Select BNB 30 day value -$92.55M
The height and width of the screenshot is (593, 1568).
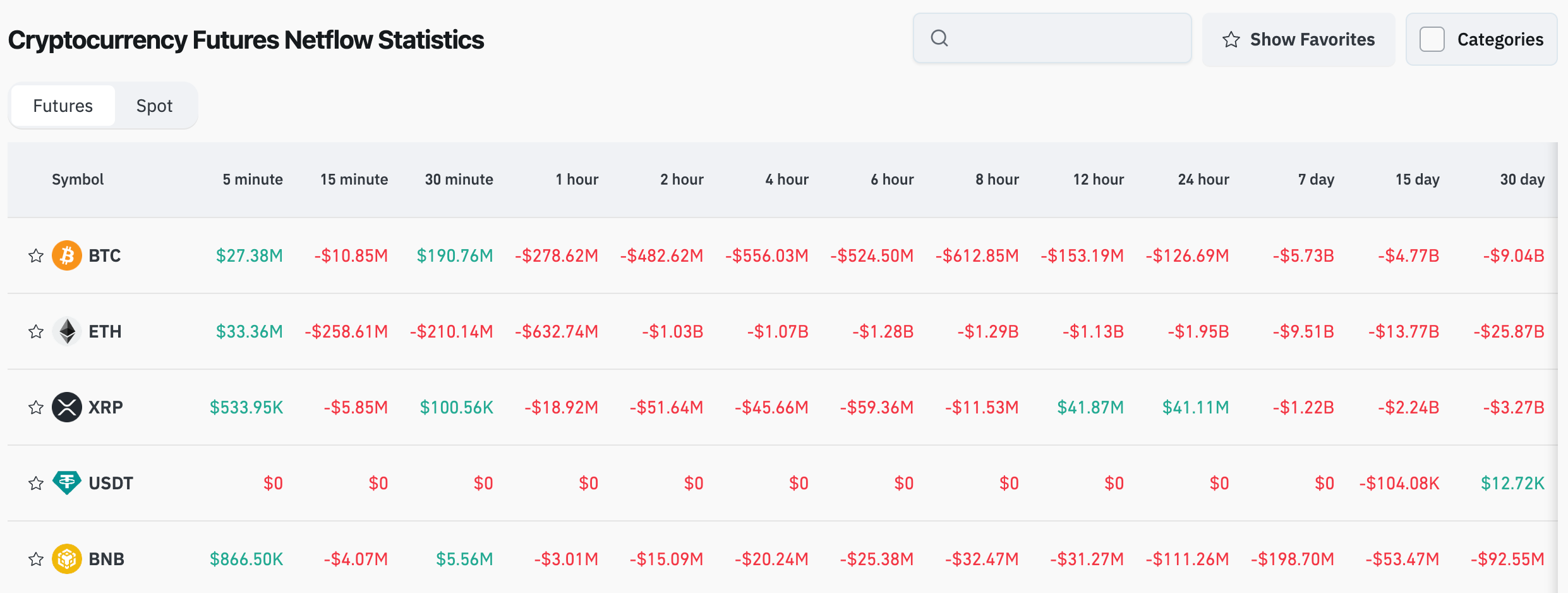(1507, 559)
